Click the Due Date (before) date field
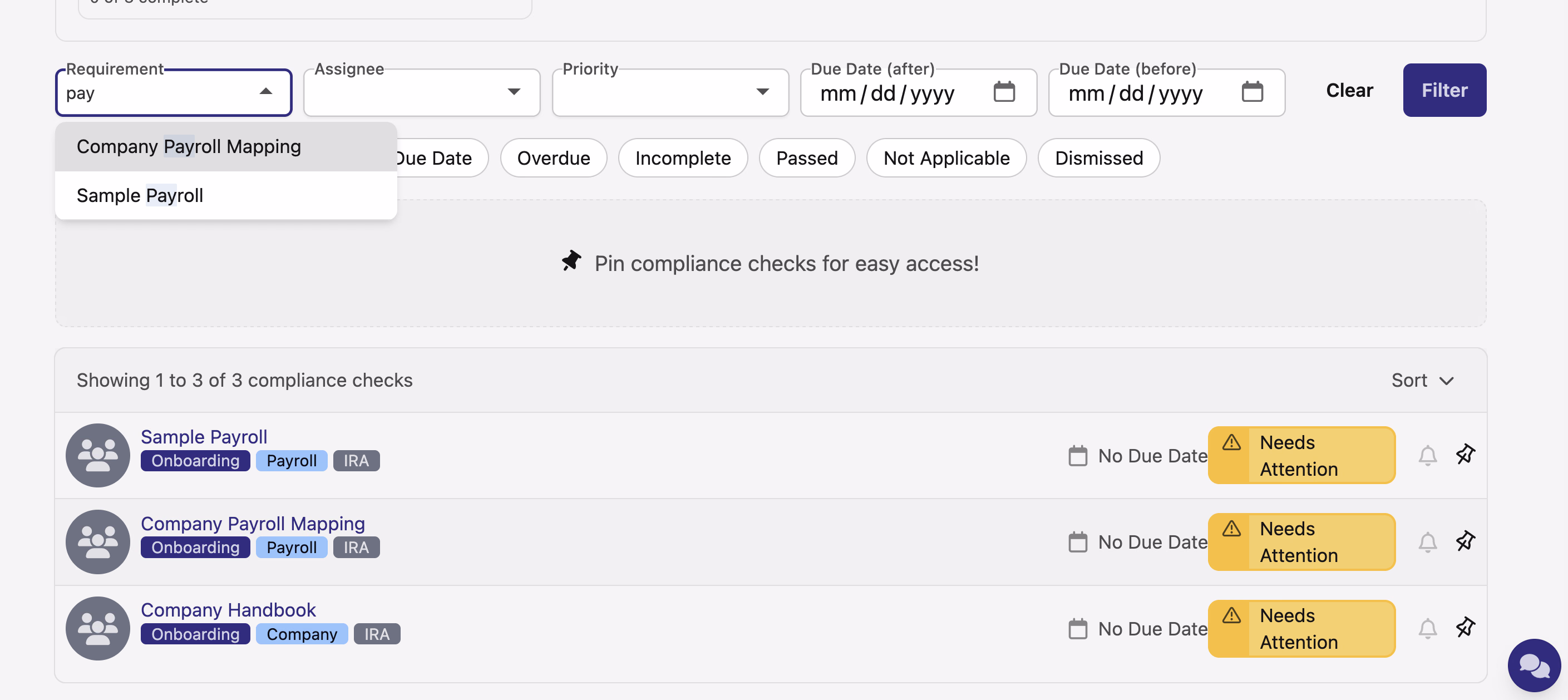 click(x=1166, y=92)
